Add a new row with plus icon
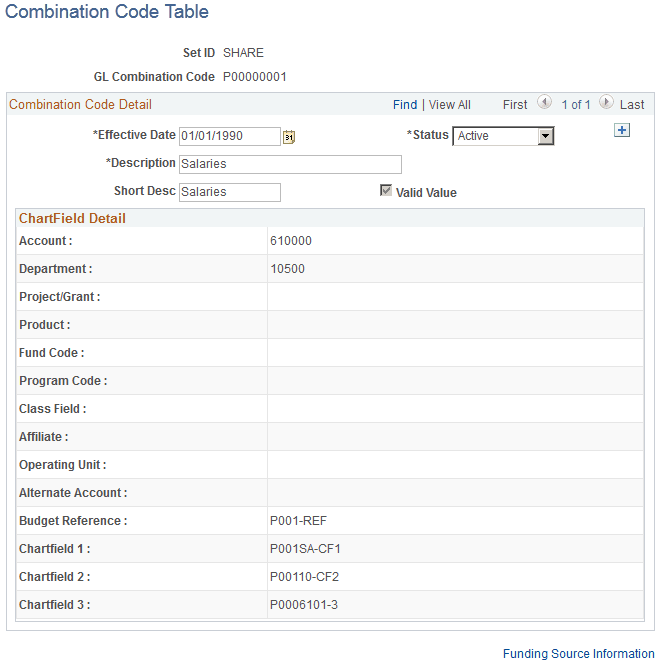 click(x=621, y=130)
